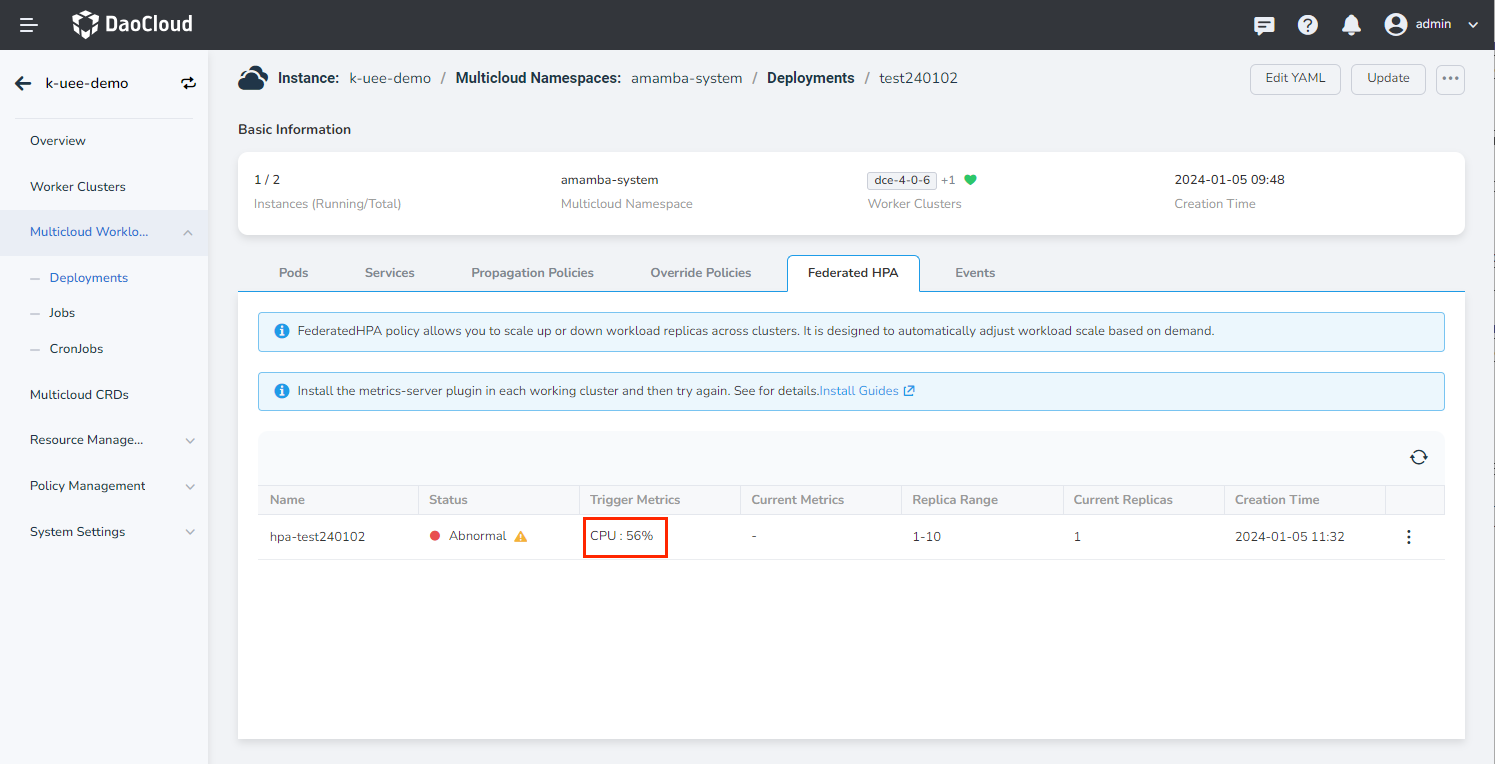Open the more options ellipsis button

point(1450,79)
